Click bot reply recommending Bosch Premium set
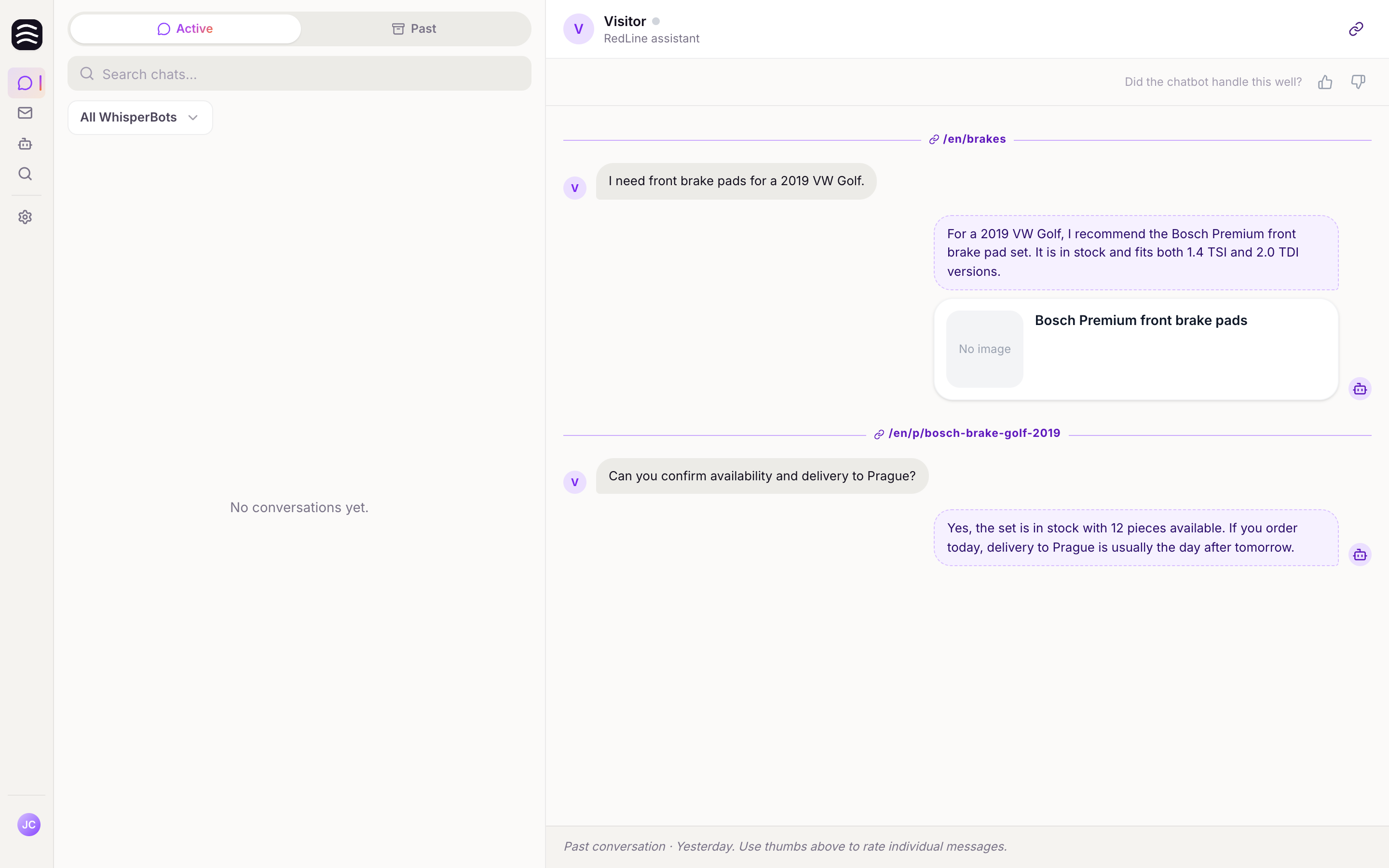 (1136, 253)
